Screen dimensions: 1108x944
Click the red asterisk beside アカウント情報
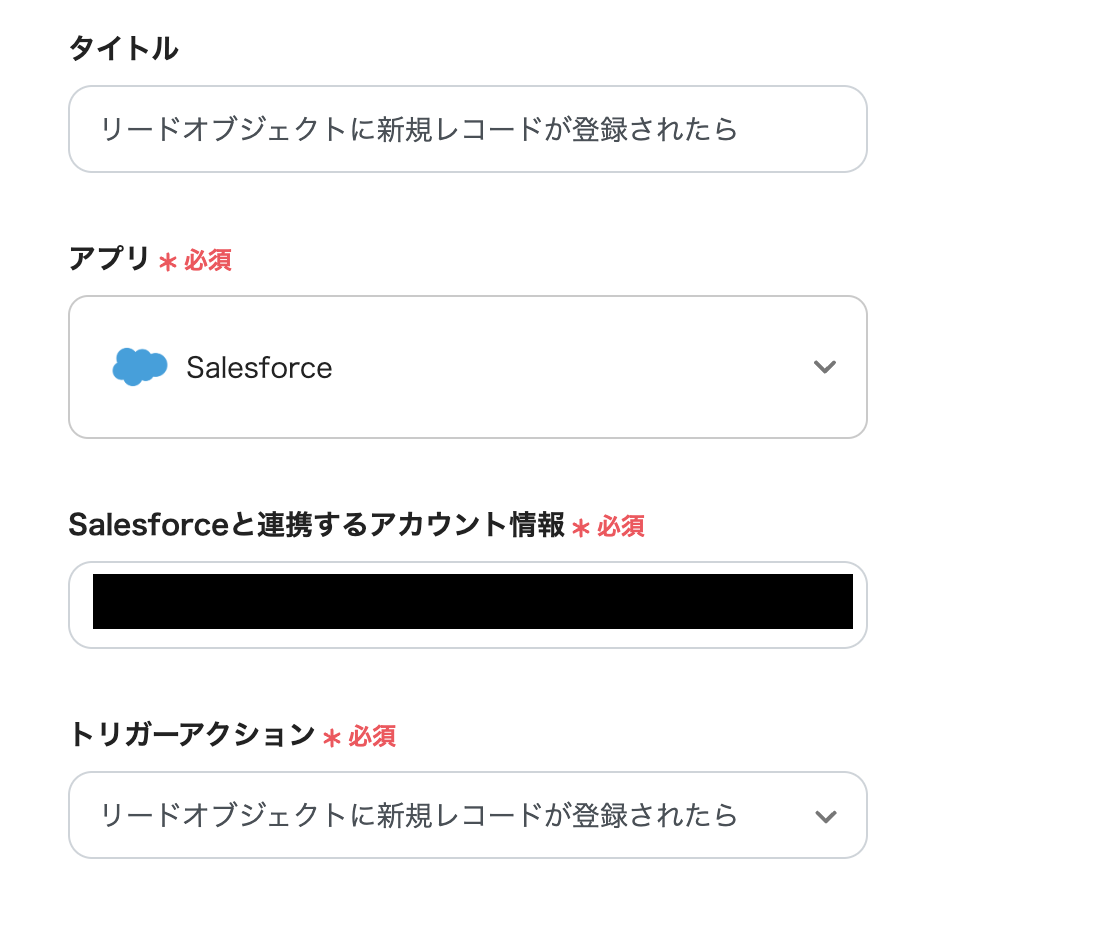coord(581,528)
